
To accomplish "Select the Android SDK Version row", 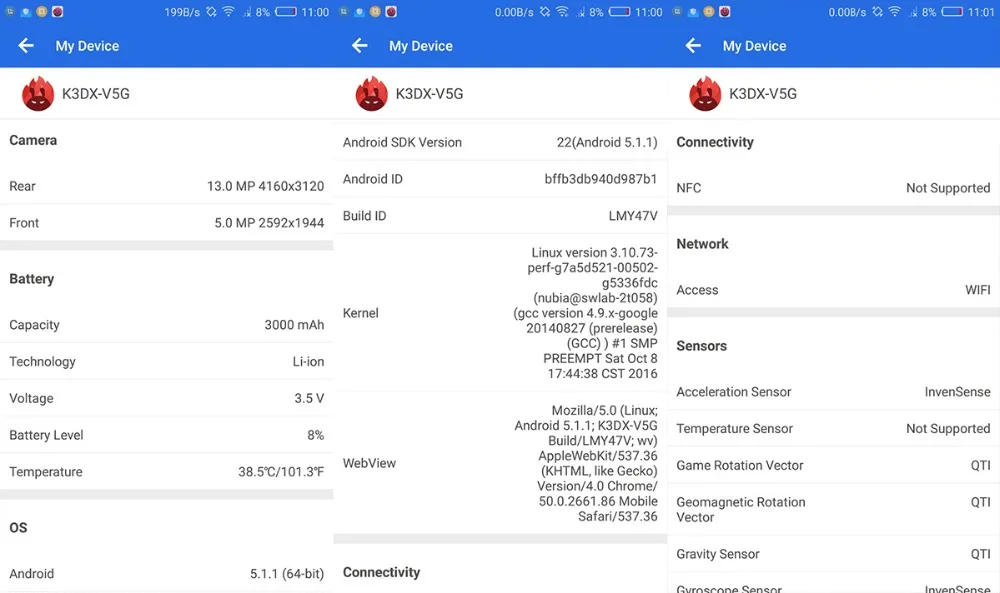I will 500,142.
